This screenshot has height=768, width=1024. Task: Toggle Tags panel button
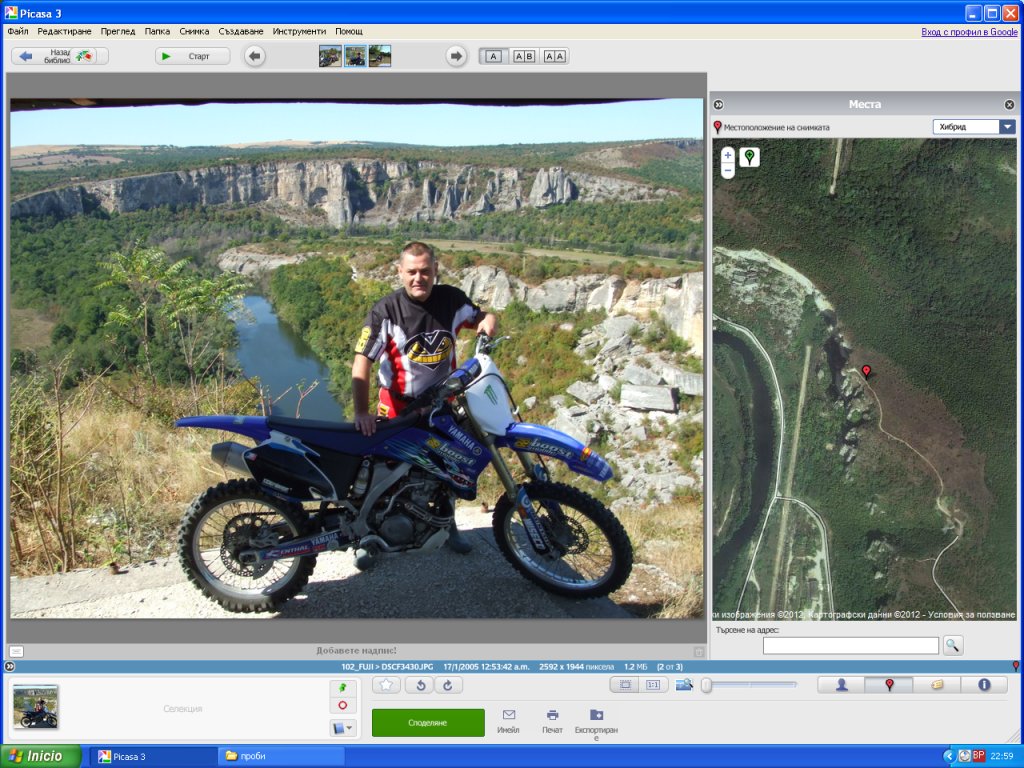pyautogui.click(x=936, y=684)
